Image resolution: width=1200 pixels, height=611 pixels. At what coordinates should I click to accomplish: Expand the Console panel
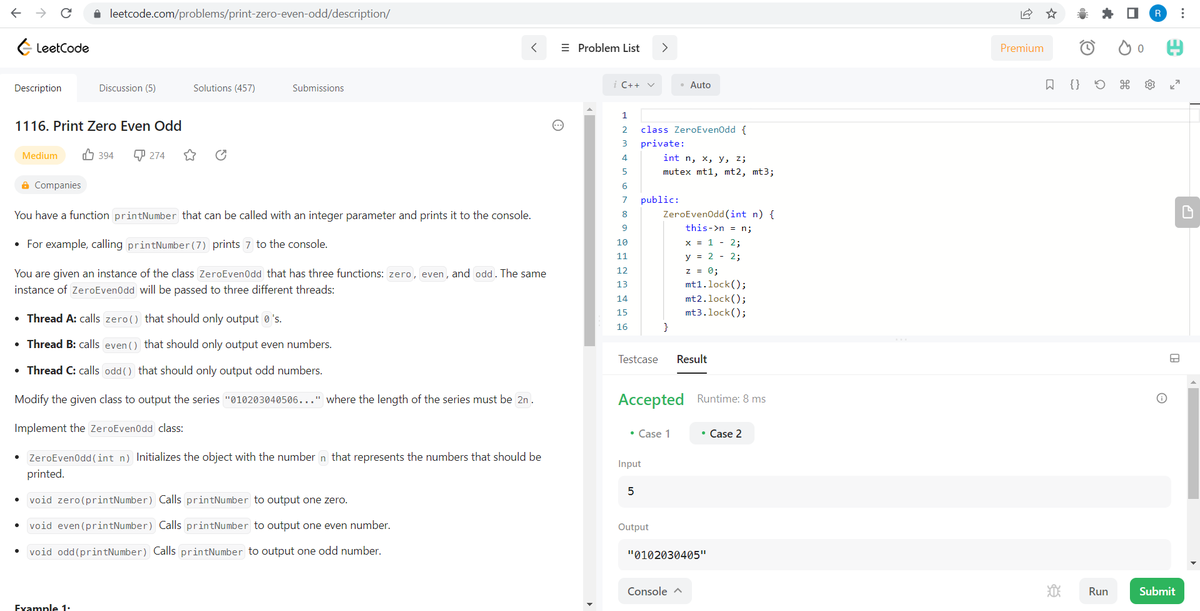(655, 591)
